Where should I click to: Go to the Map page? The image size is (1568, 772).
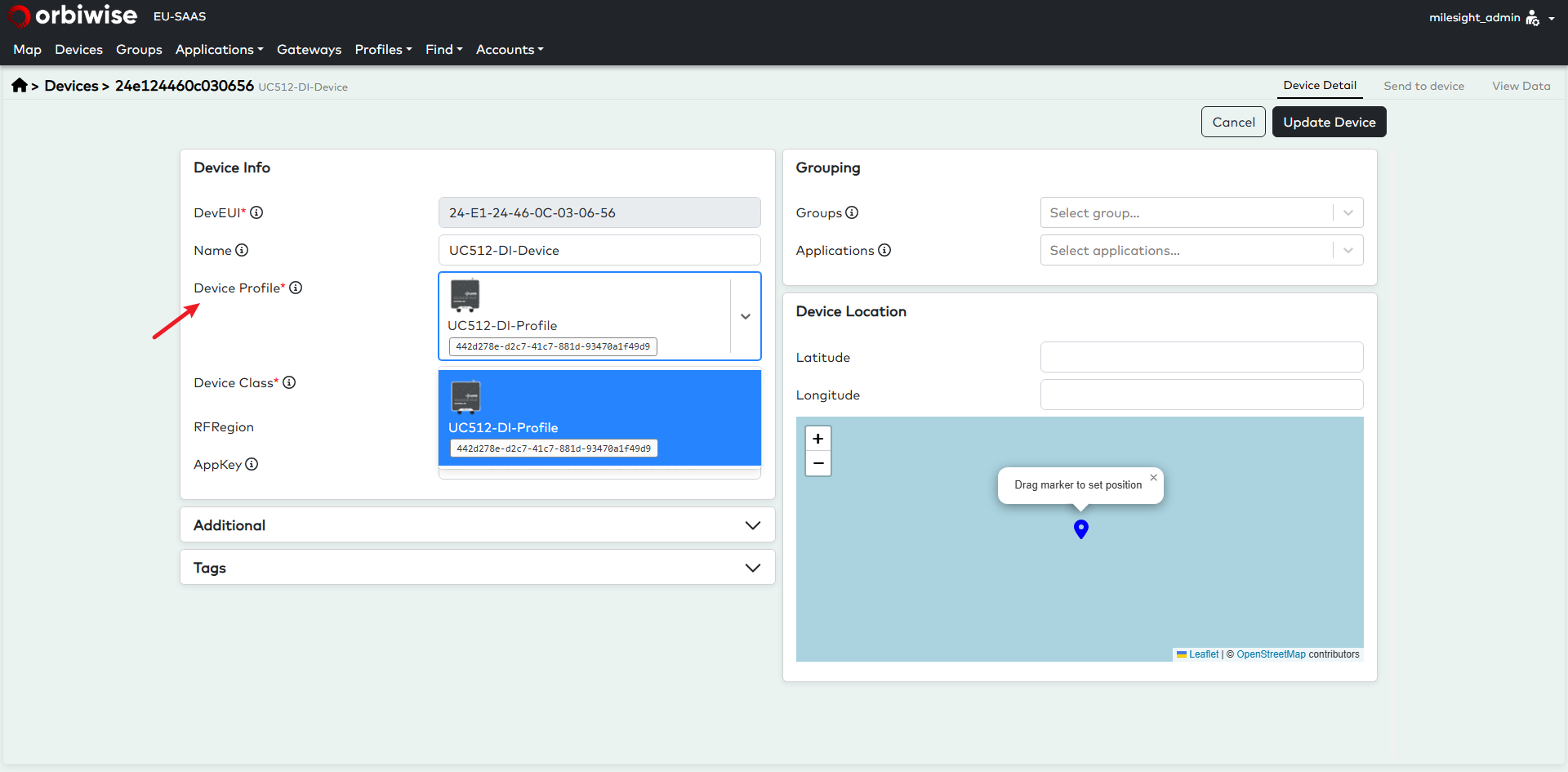pos(27,49)
